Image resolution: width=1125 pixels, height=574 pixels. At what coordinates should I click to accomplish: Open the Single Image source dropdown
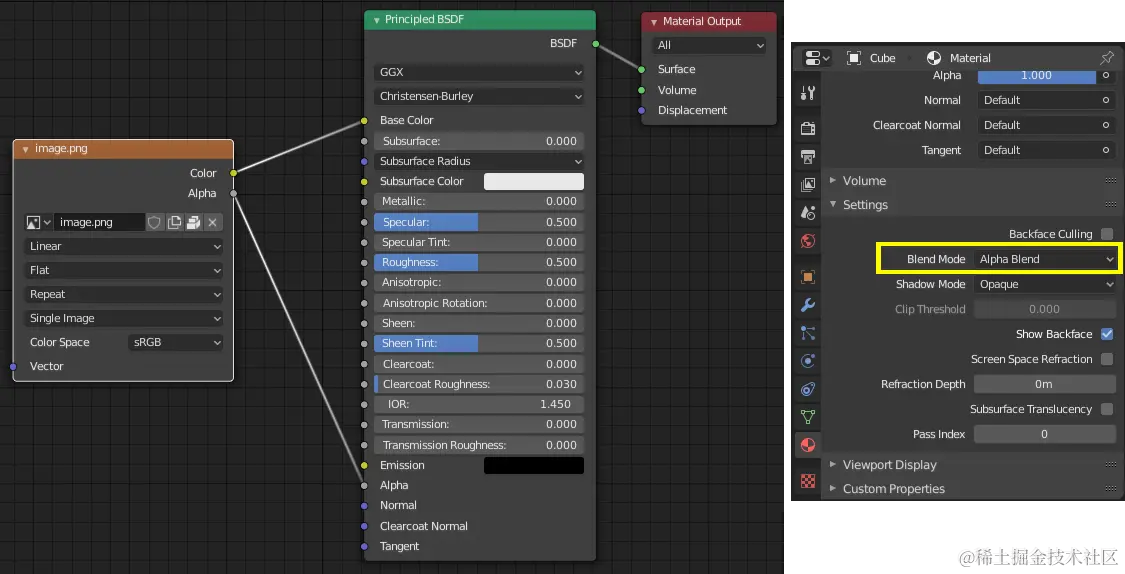pos(124,319)
